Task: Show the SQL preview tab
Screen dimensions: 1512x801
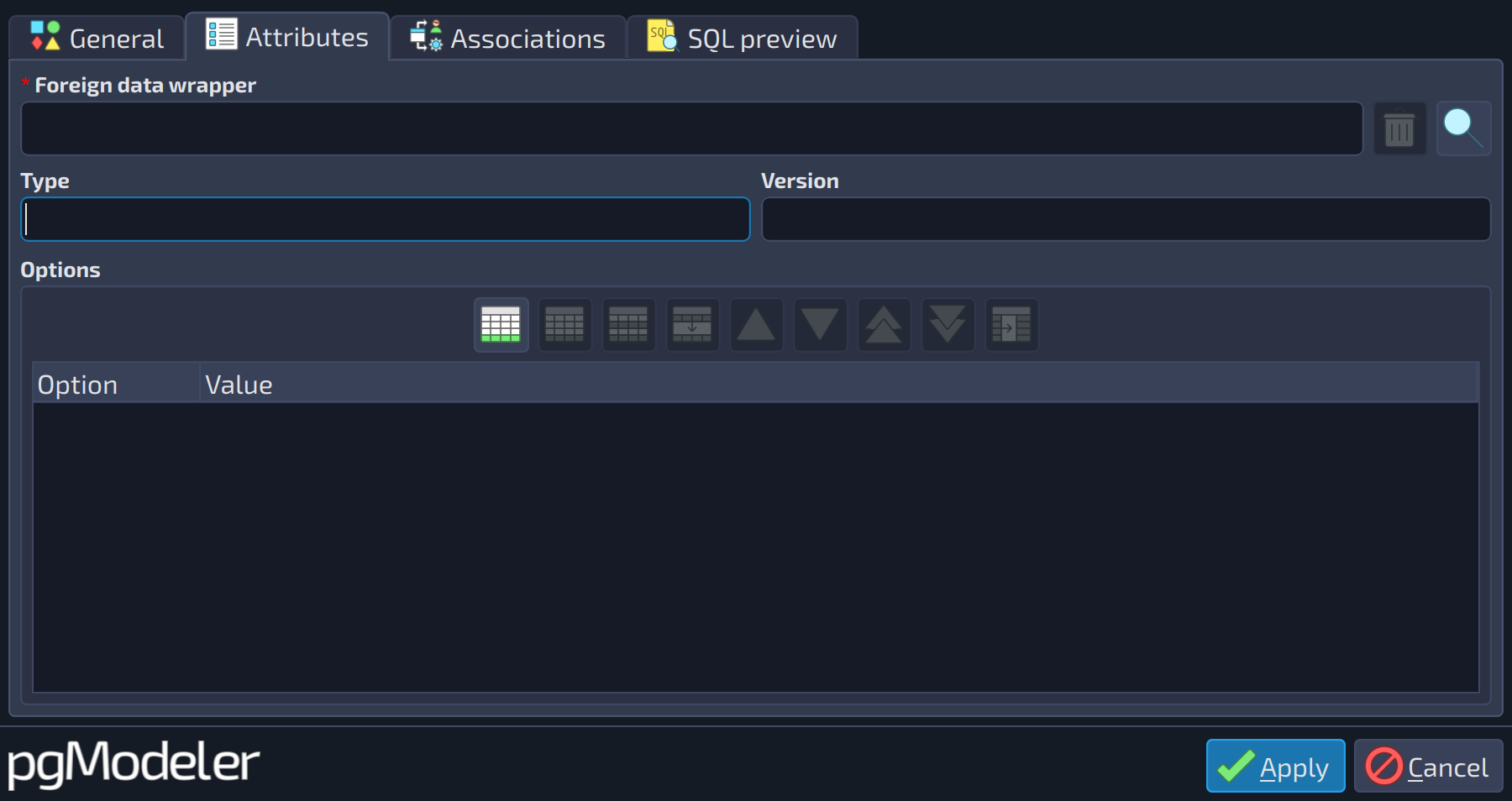Action: (743, 39)
